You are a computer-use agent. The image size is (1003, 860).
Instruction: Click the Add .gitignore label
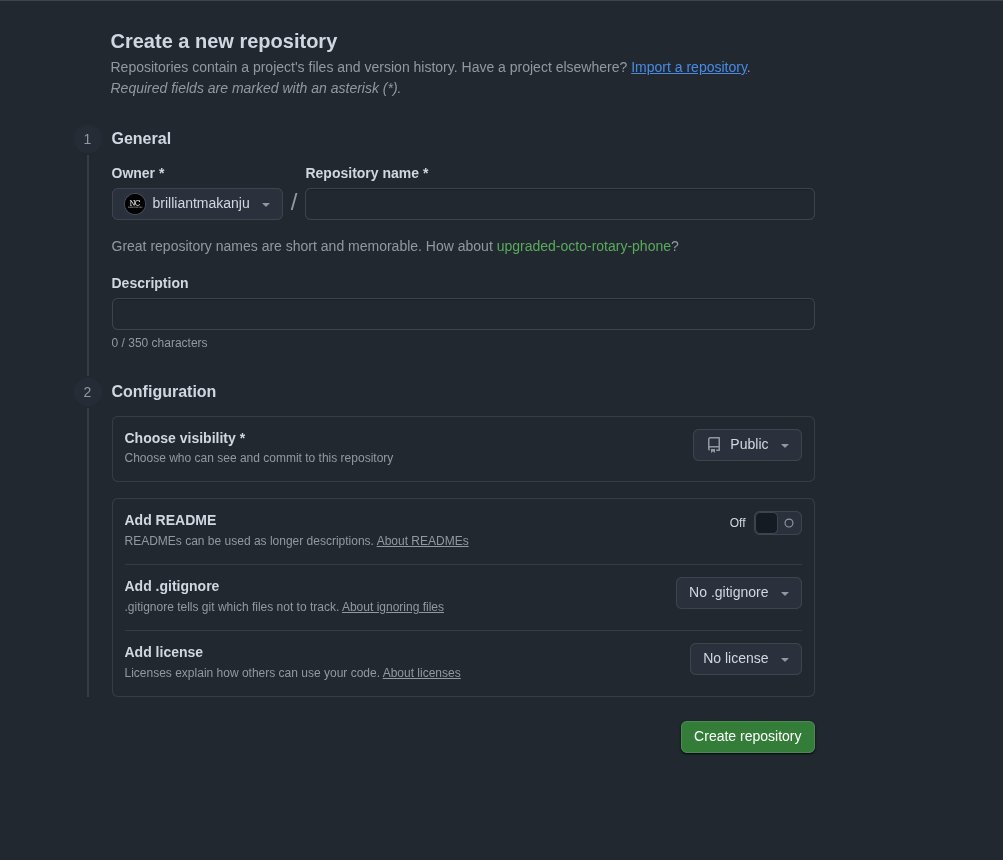tap(171, 586)
